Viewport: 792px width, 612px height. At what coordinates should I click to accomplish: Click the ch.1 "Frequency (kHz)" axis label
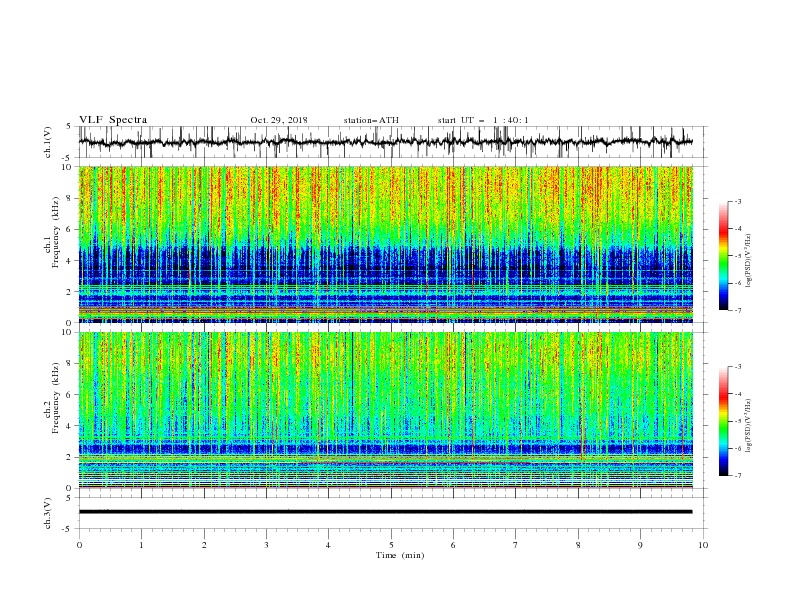coord(57,233)
